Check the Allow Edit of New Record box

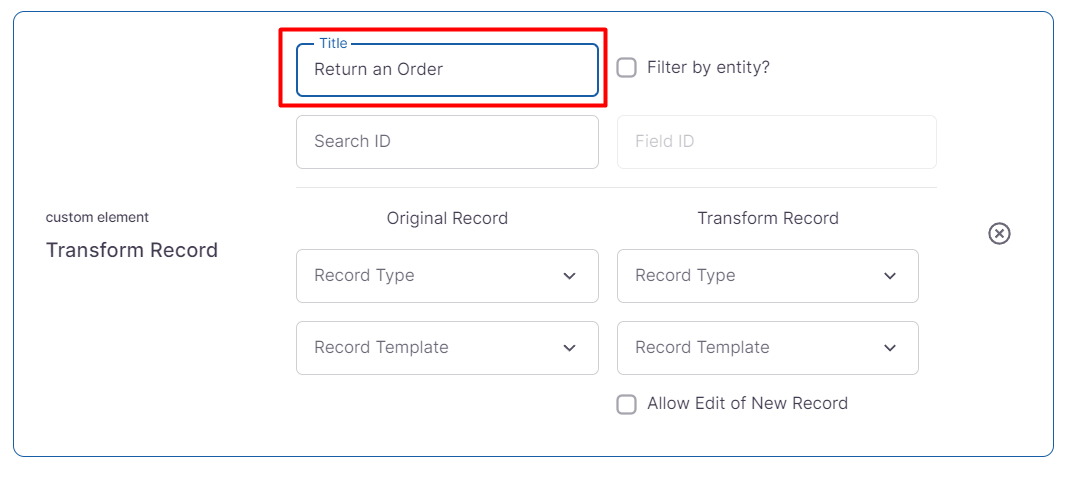tap(627, 404)
